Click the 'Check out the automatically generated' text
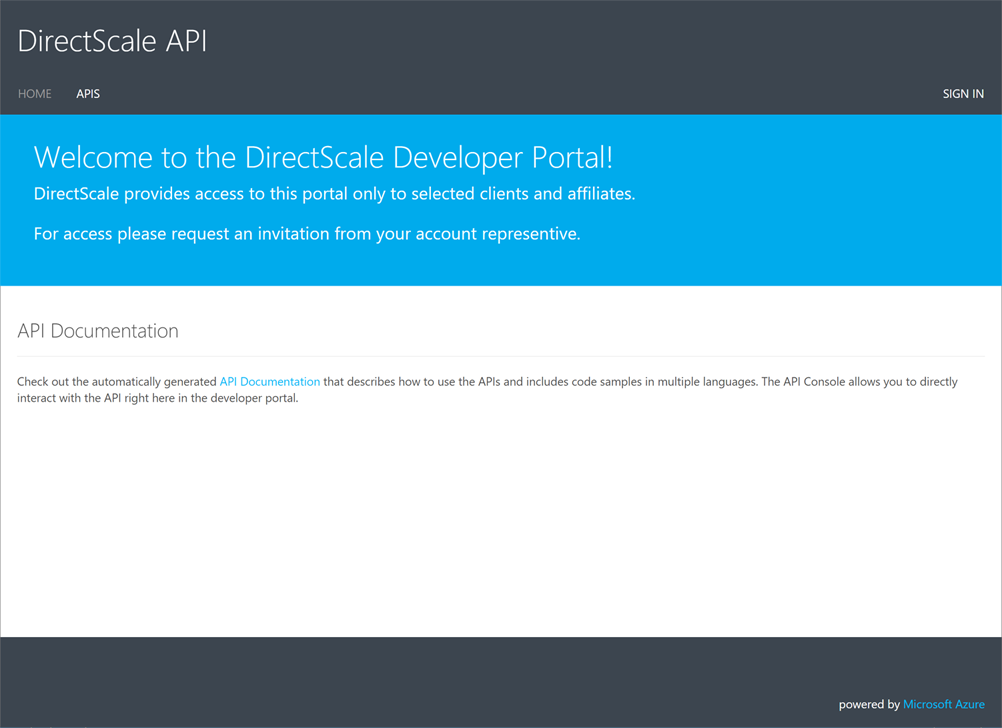Viewport: 1002px width, 728px height. (117, 382)
